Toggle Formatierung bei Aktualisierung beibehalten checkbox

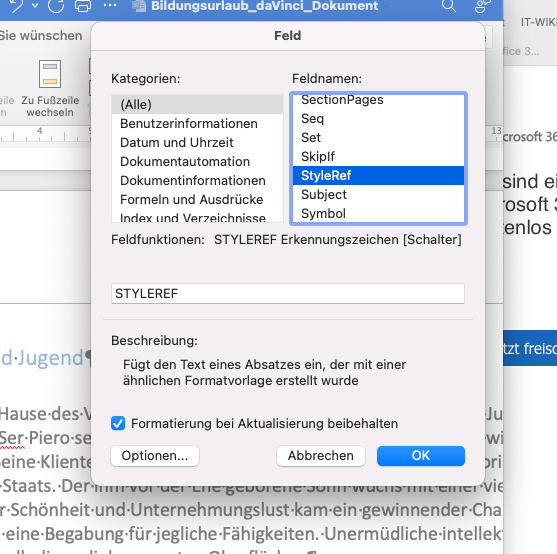click(118, 423)
